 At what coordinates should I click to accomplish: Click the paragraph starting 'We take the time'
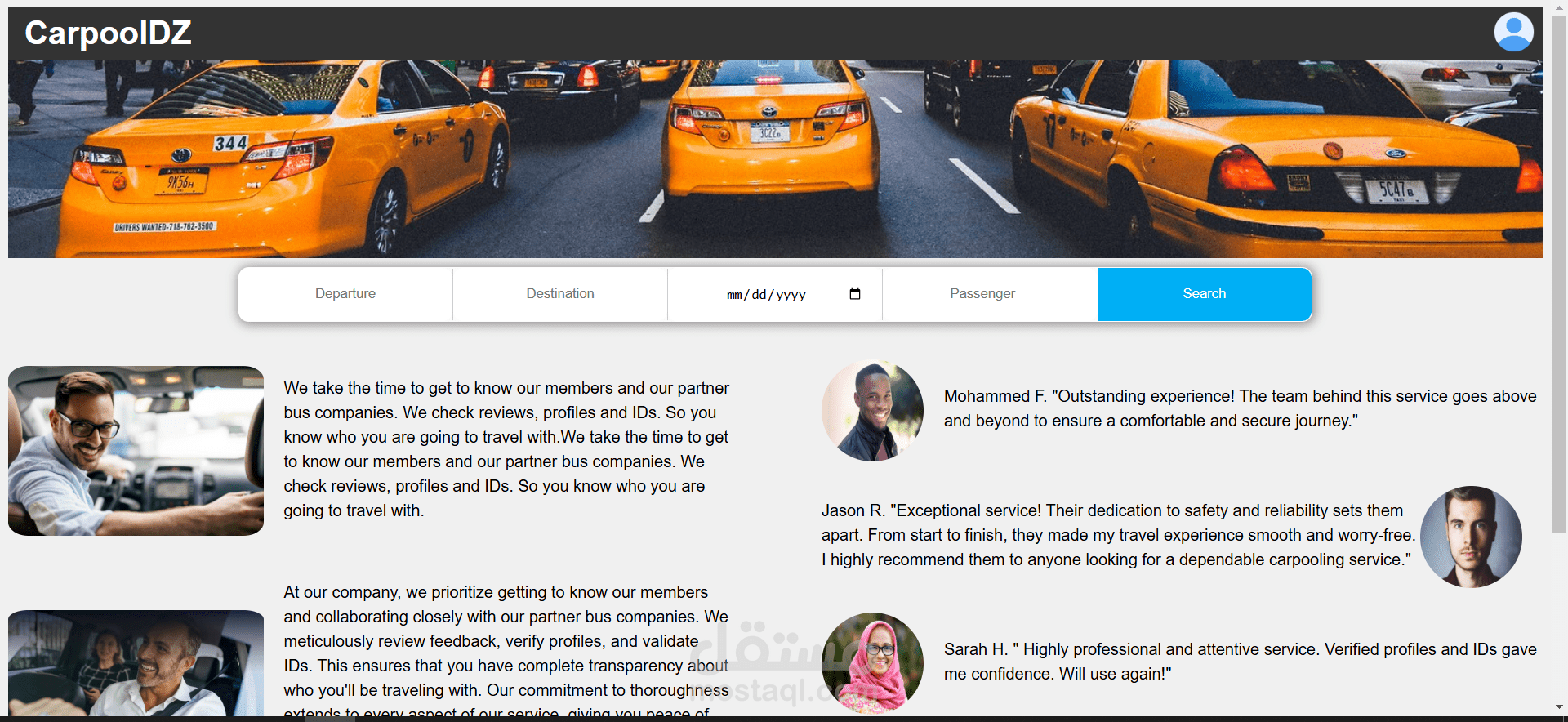click(506, 449)
